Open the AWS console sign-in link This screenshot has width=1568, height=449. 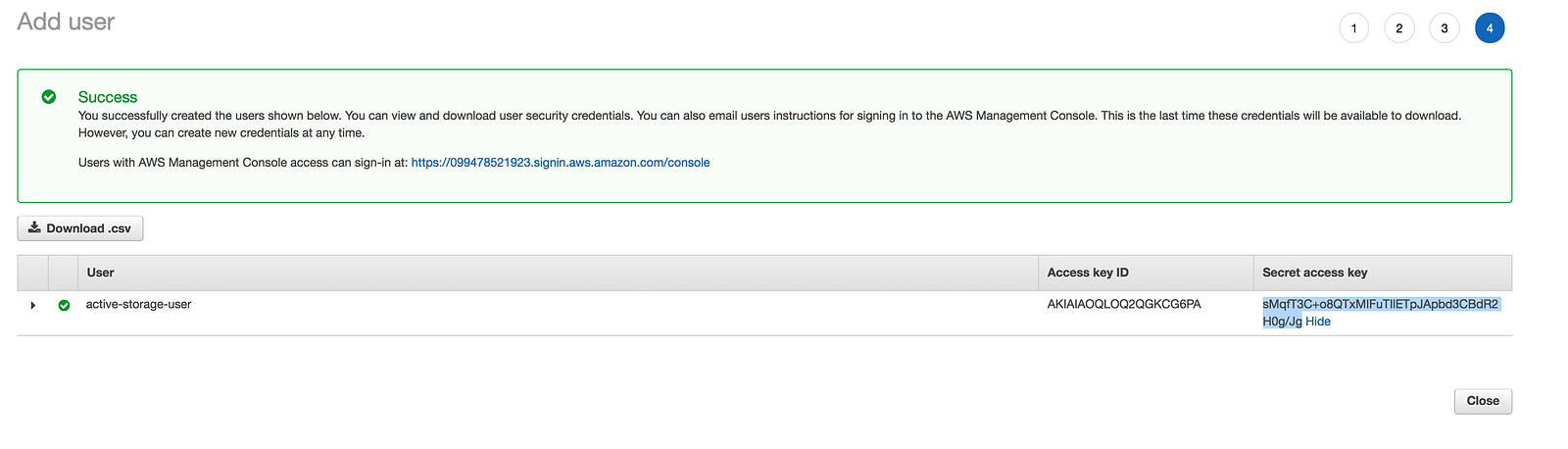(561, 163)
